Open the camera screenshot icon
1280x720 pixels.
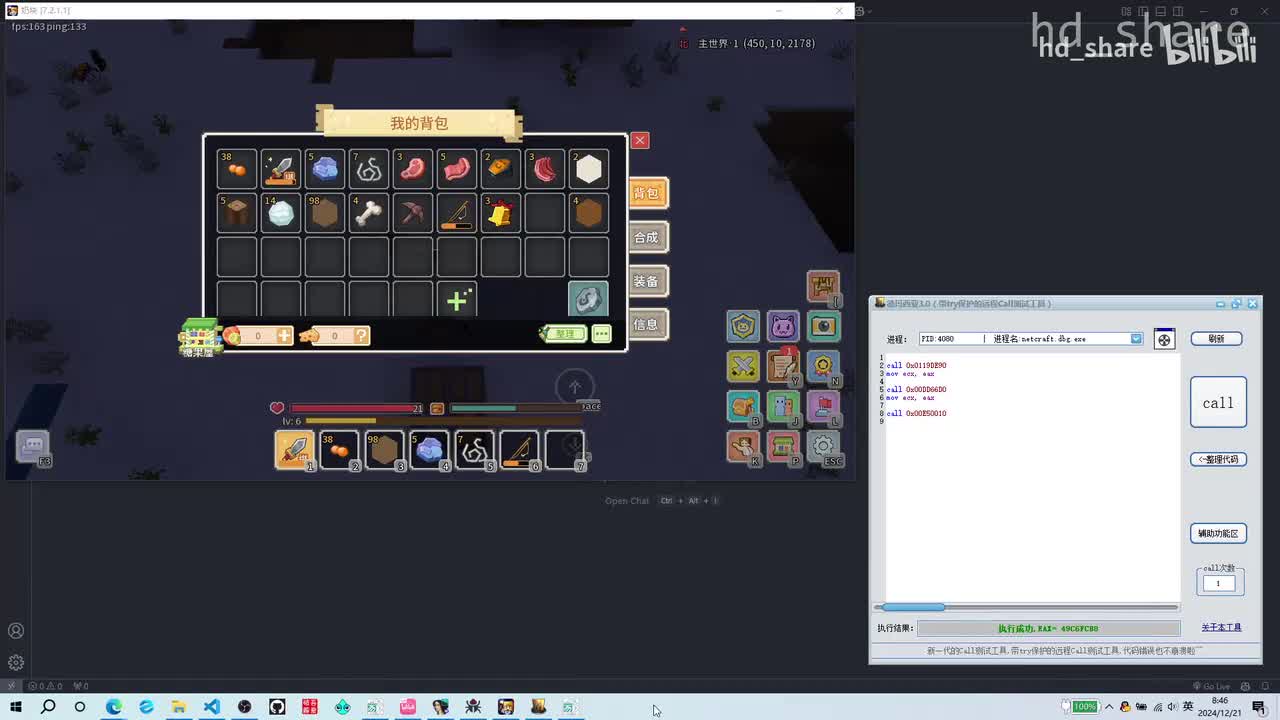point(823,326)
